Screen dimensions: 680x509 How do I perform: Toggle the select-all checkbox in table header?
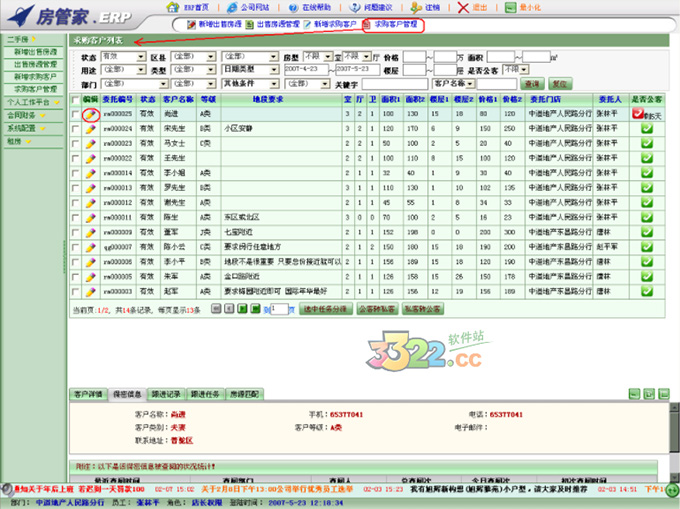[x=75, y=99]
